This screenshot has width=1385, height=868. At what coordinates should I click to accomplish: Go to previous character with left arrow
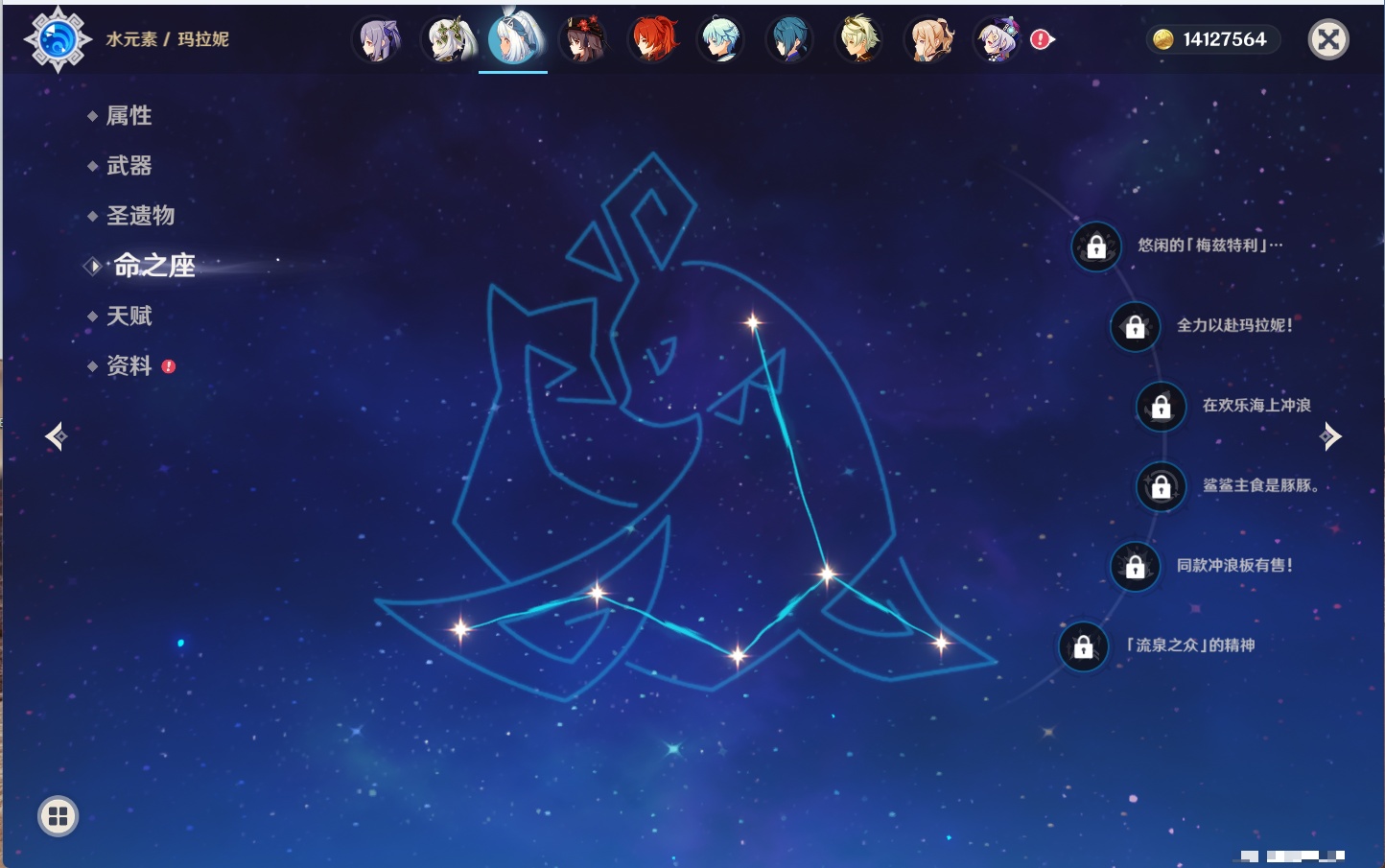click(x=56, y=436)
